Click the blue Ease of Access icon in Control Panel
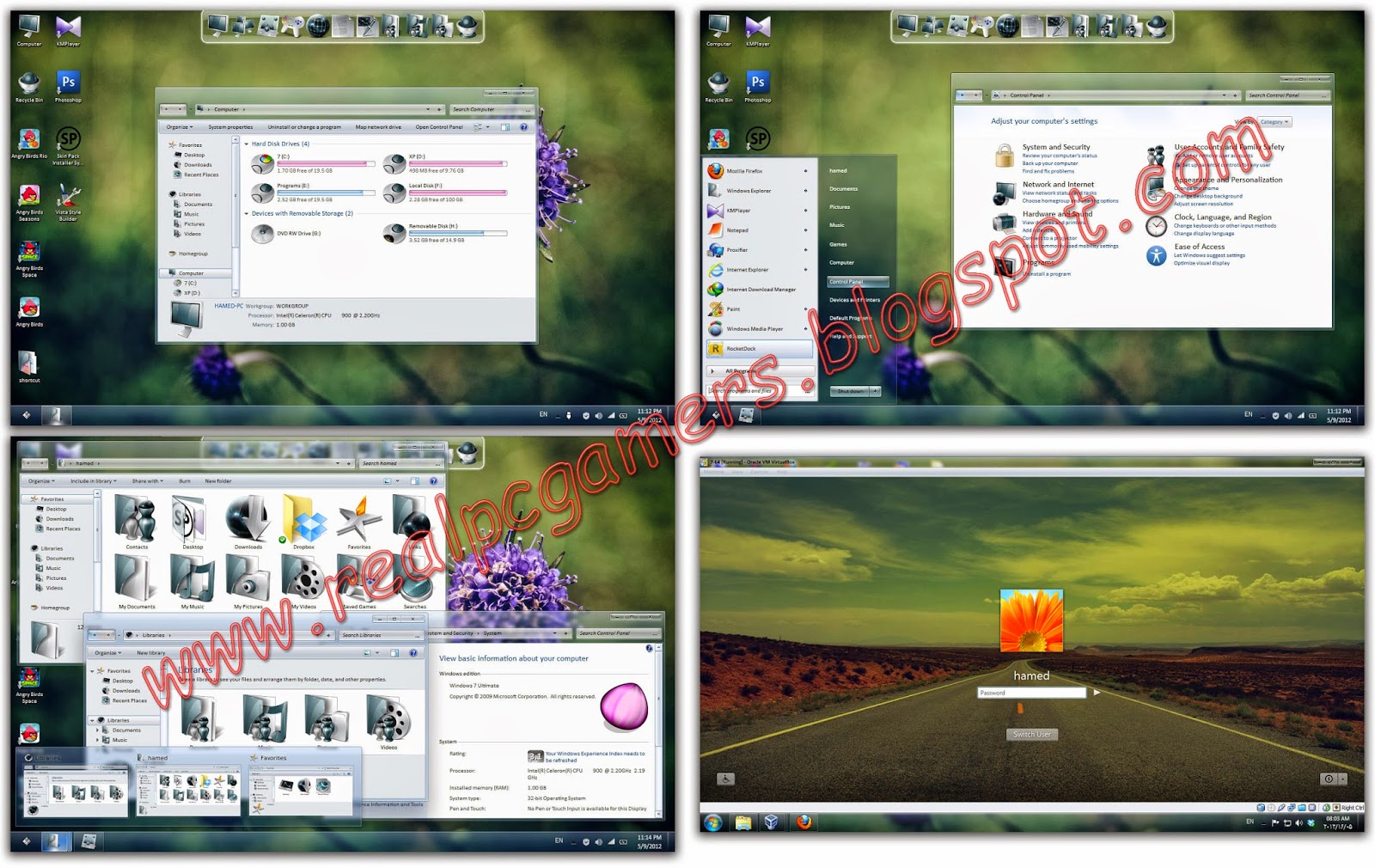The width and height of the screenshot is (1375, 868). point(1157,255)
